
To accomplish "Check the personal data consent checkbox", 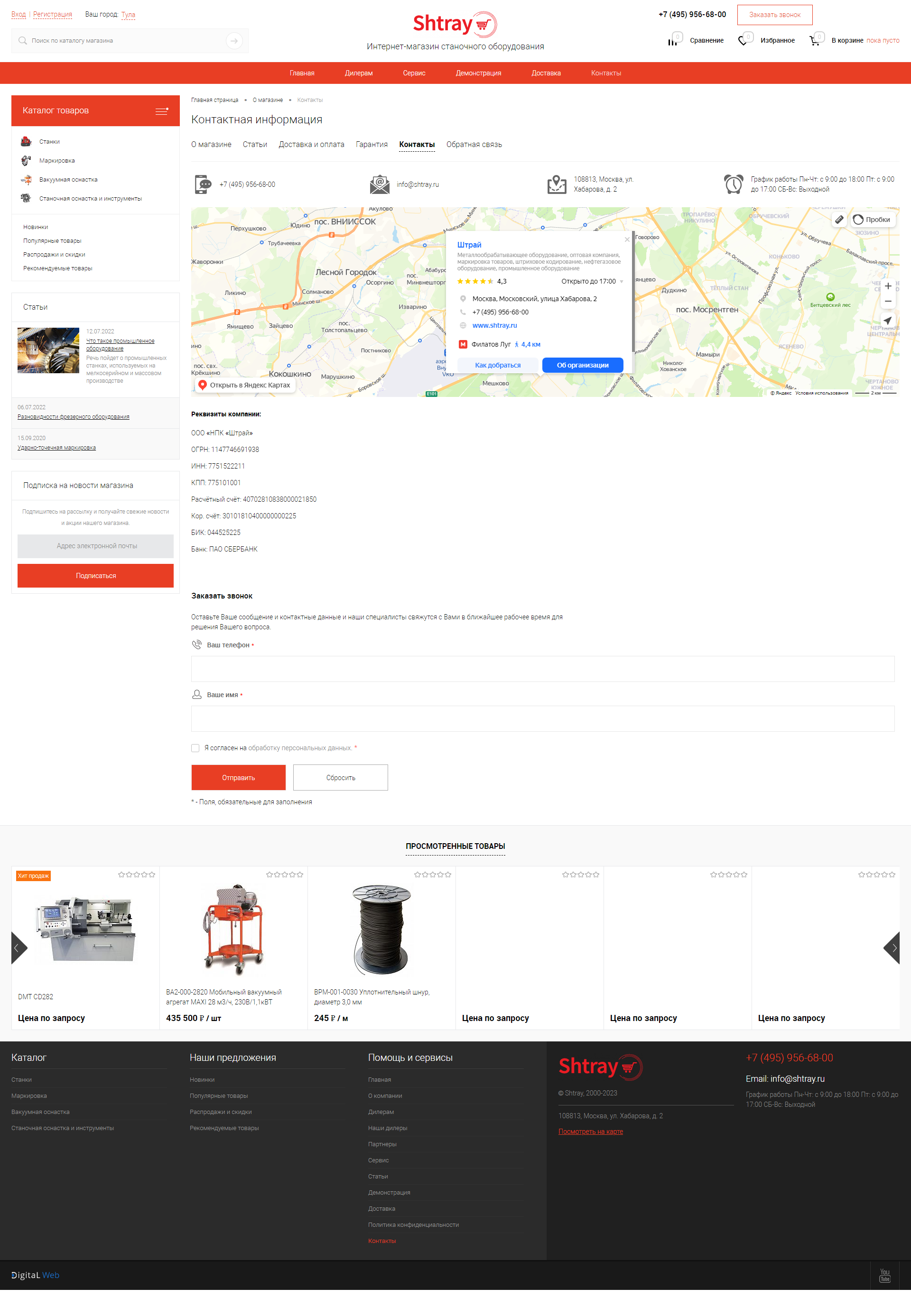I will click(195, 748).
